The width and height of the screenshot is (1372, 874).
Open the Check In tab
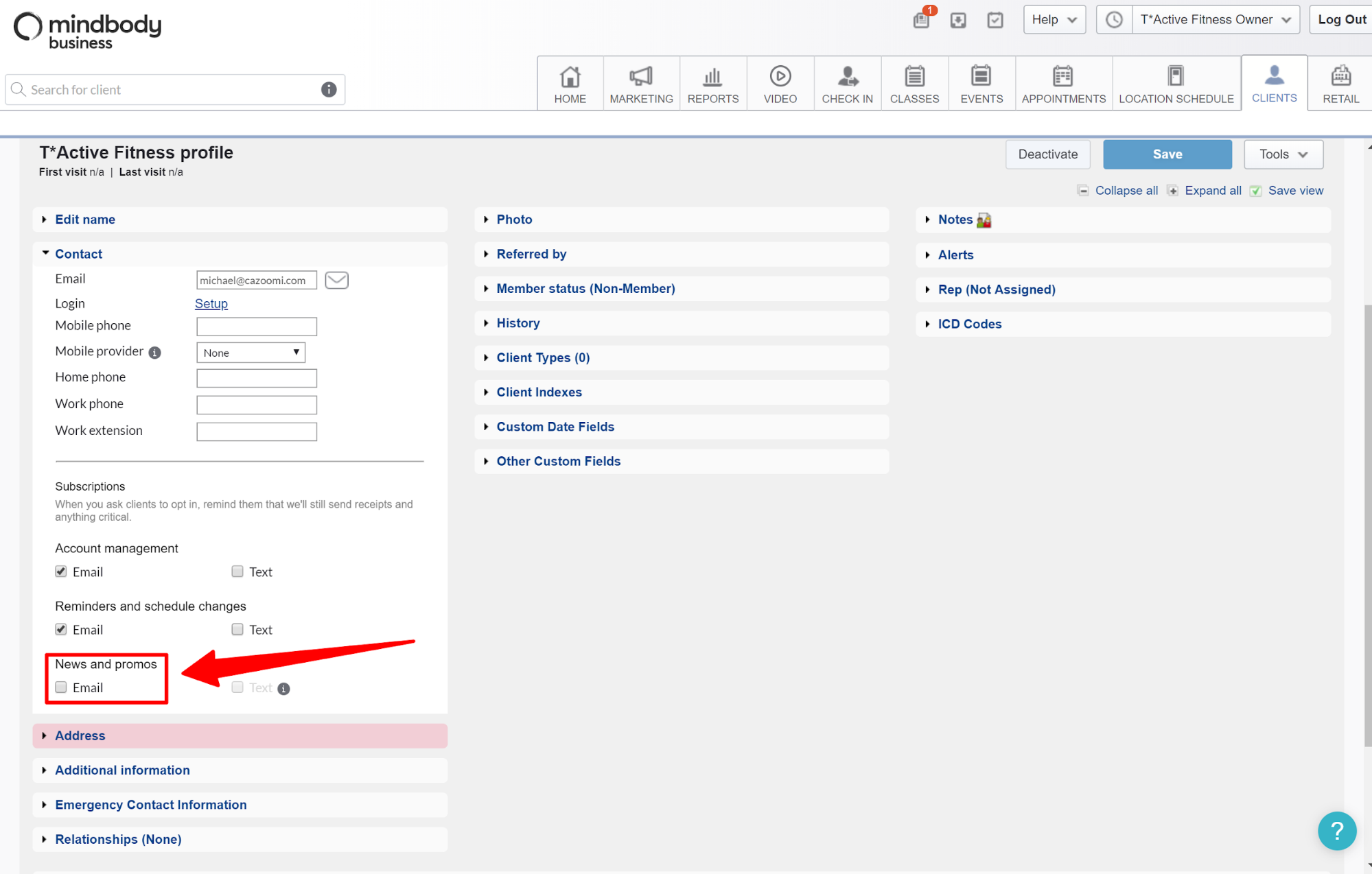[848, 84]
